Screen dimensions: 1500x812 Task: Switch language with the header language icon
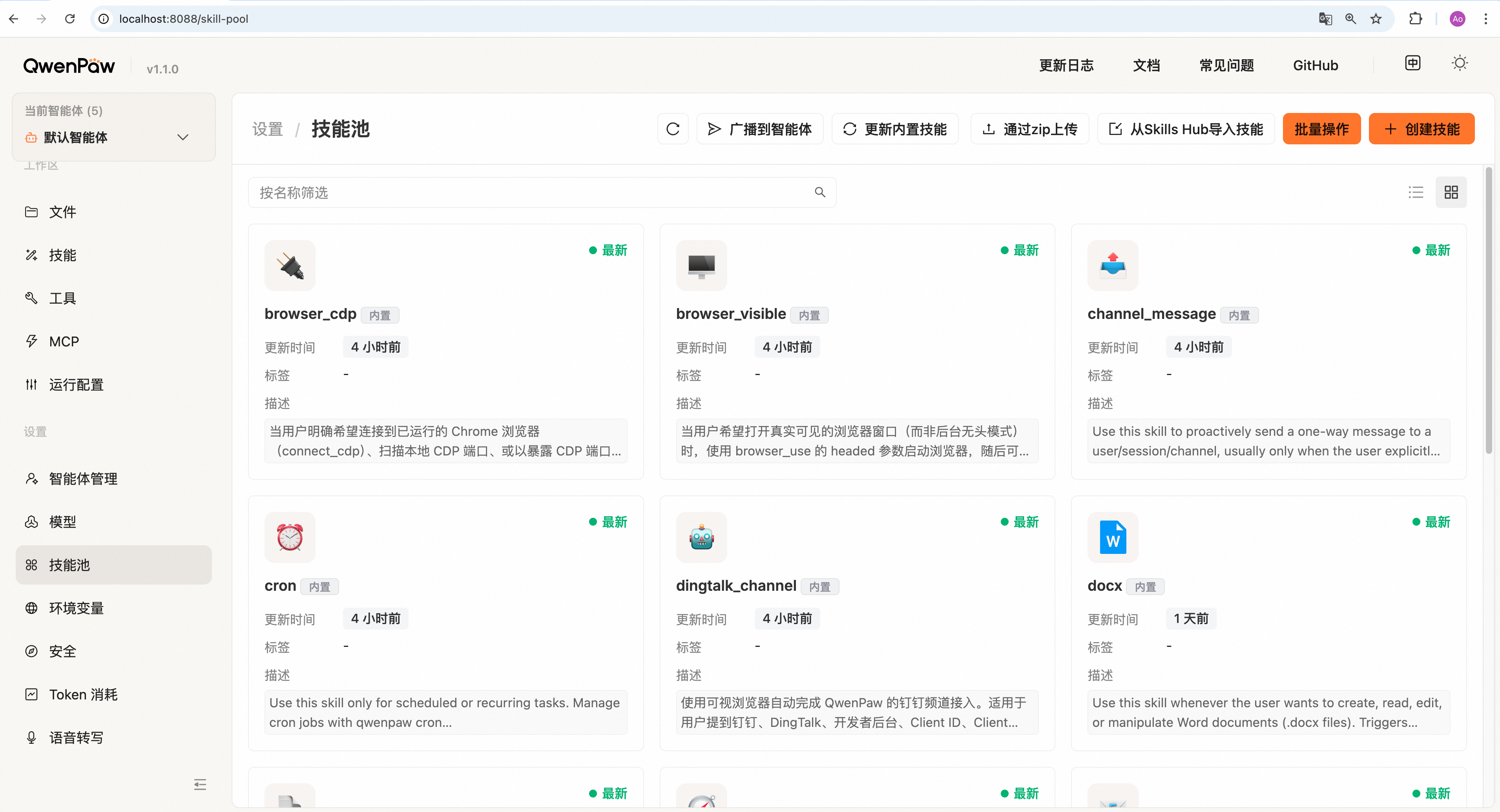coord(1412,63)
